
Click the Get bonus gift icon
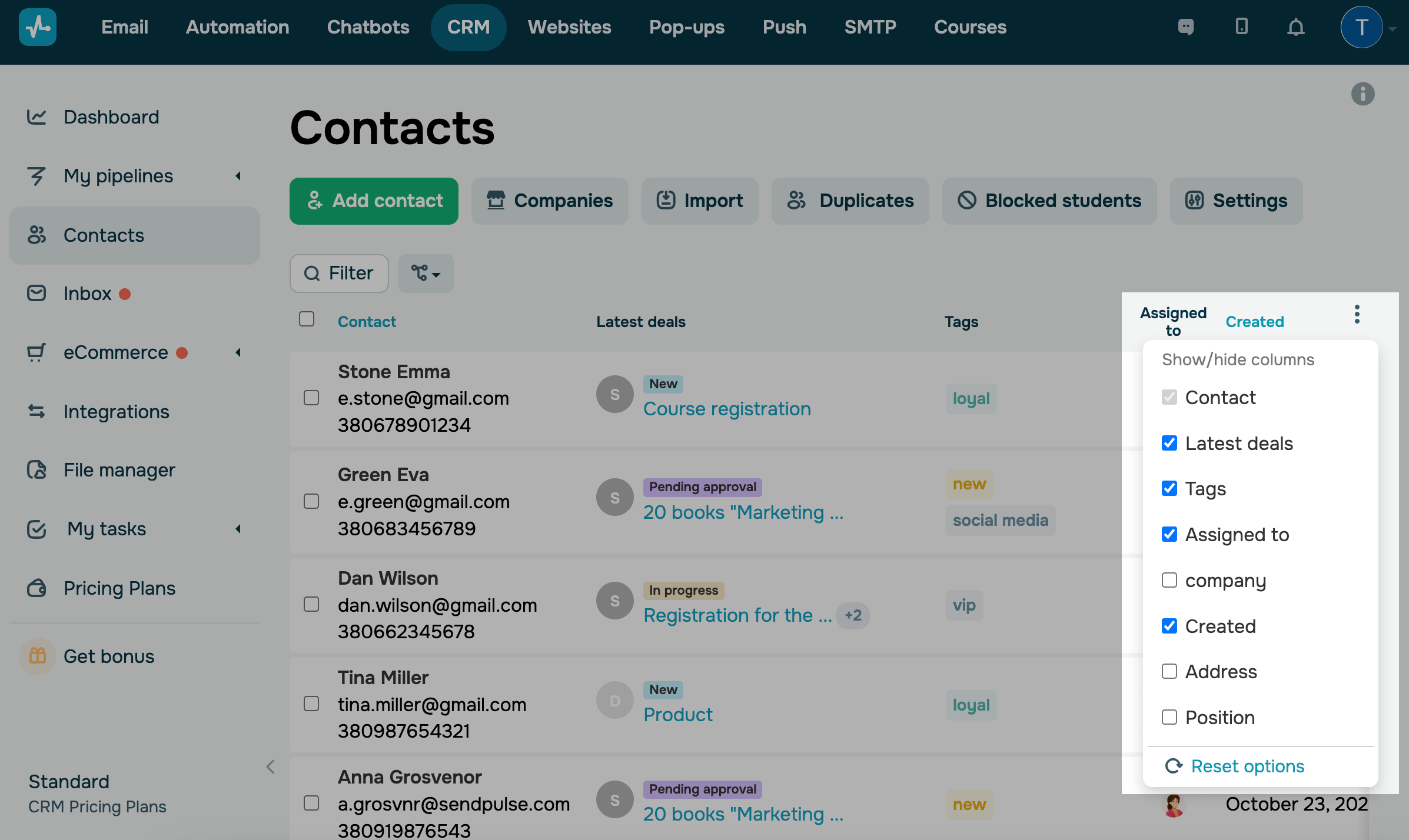(x=38, y=656)
